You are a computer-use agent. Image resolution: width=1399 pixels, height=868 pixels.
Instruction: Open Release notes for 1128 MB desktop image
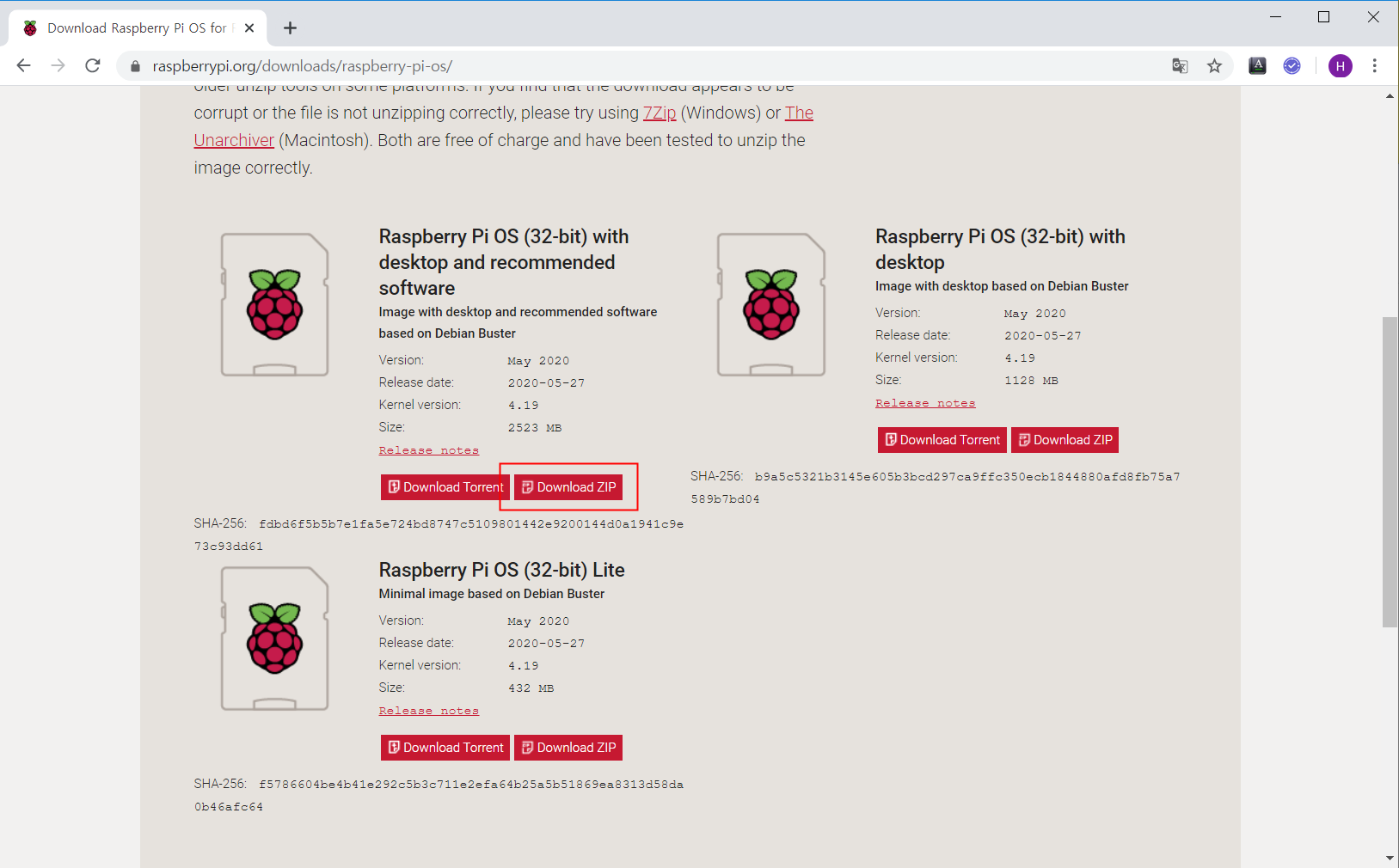(925, 403)
